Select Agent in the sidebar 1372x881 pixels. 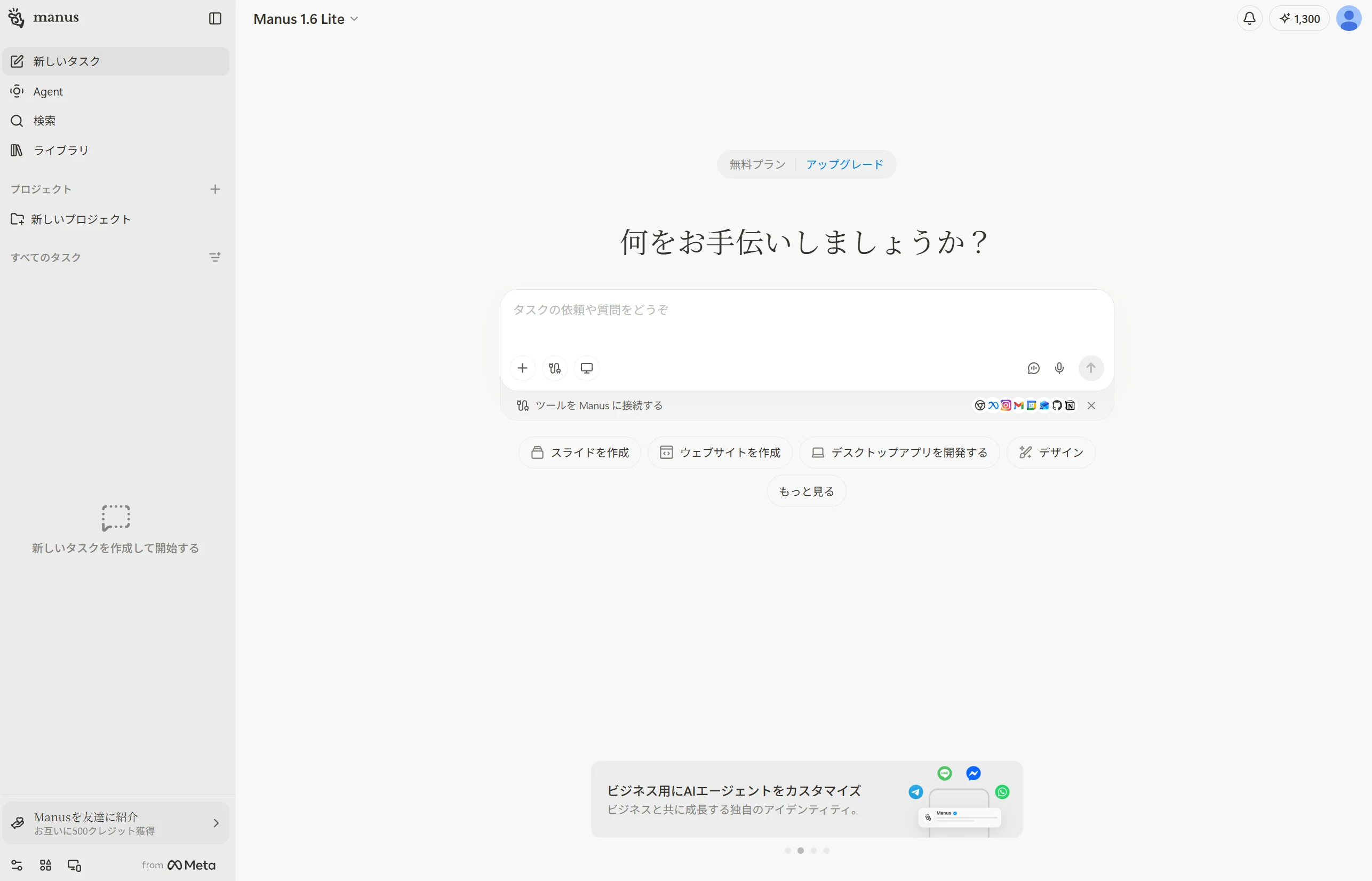(48, 92)
